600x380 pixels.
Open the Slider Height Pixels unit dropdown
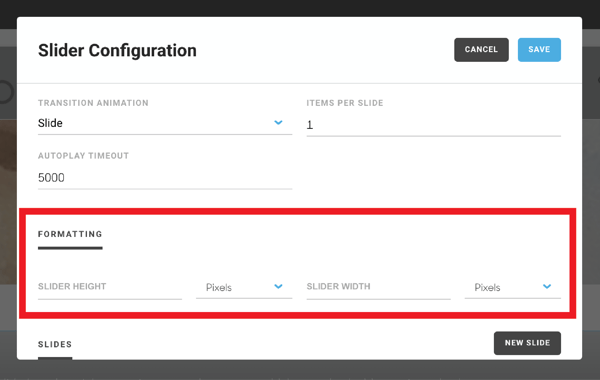(x=244, y=287)
